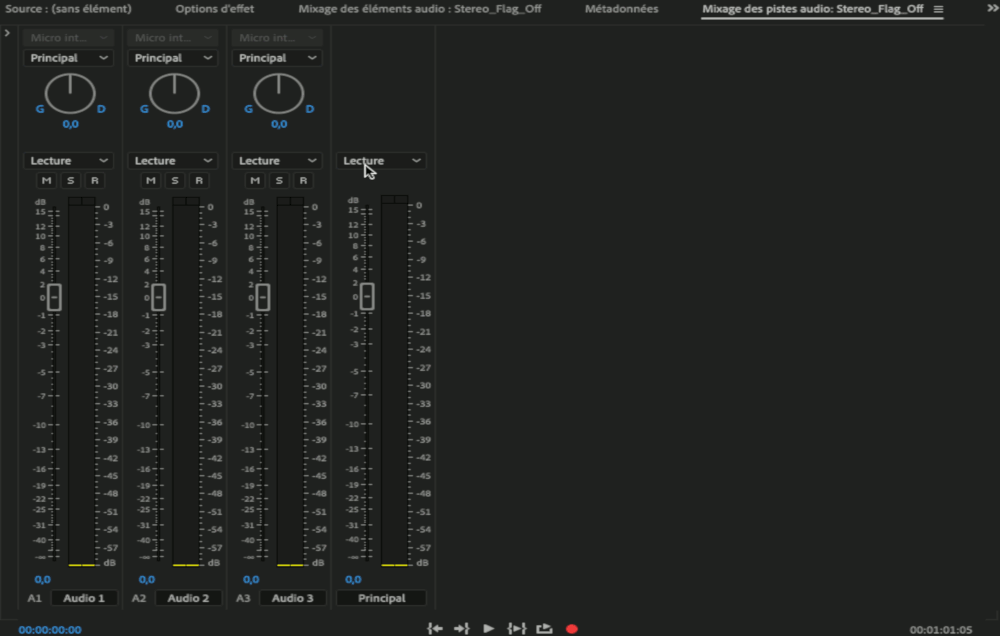The height and width of the screenshot is (636, 1000).
Task: Switch to the Métadonnées tab
Action: (621, 9)
